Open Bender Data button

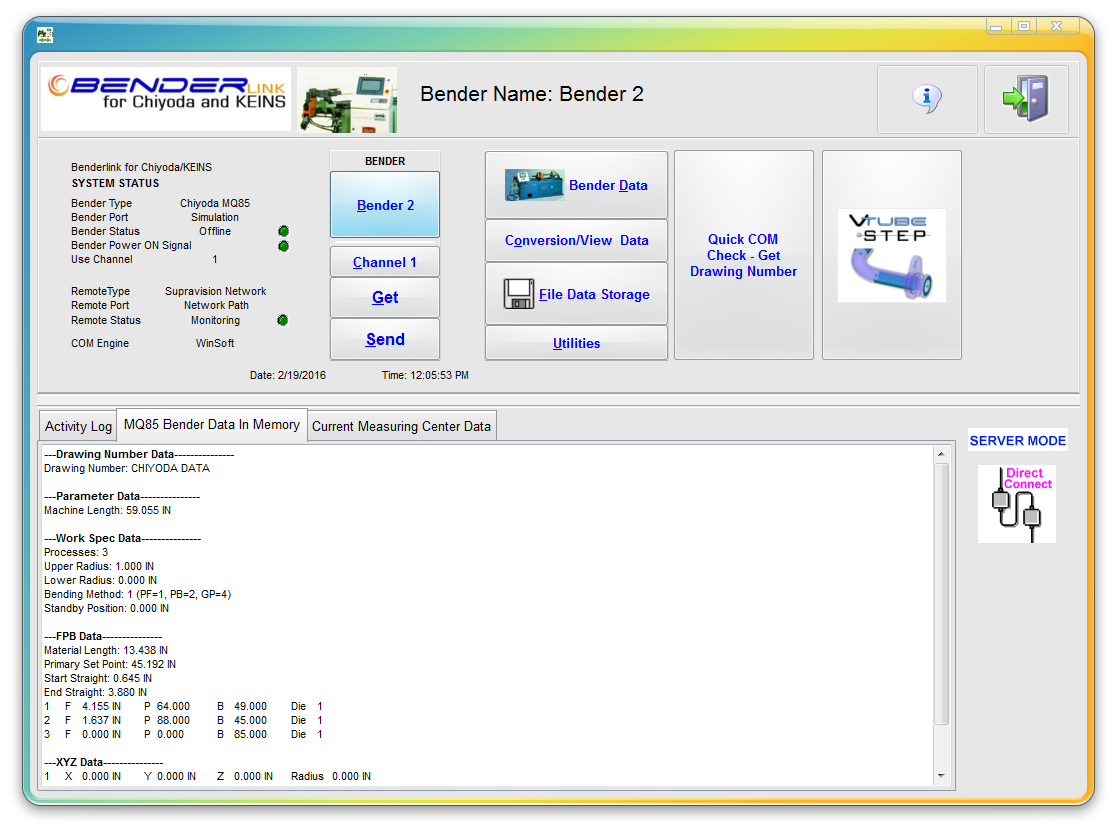click(576, 185)
